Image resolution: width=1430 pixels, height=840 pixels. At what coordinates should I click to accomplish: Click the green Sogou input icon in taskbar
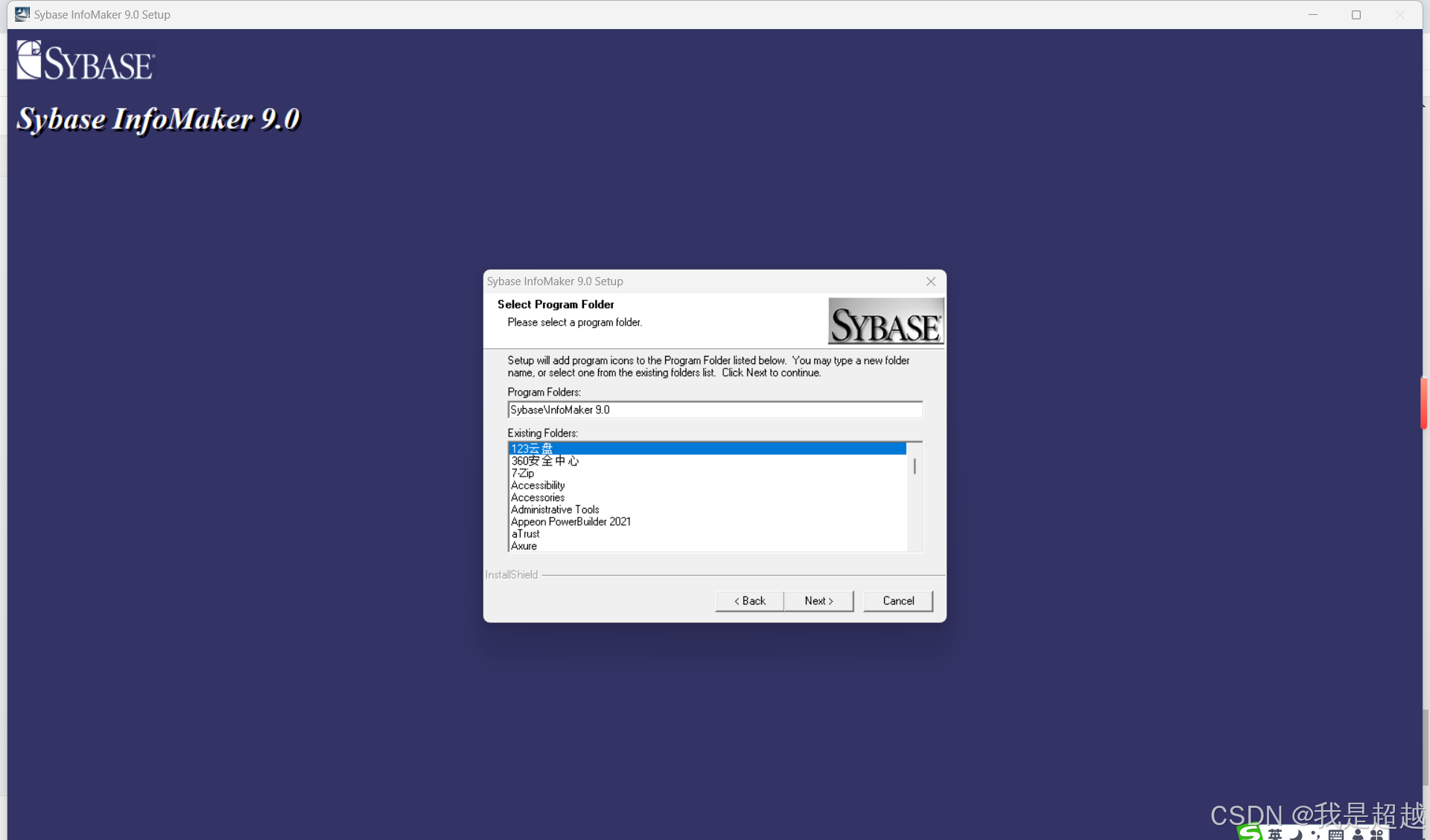(1250, 833)
